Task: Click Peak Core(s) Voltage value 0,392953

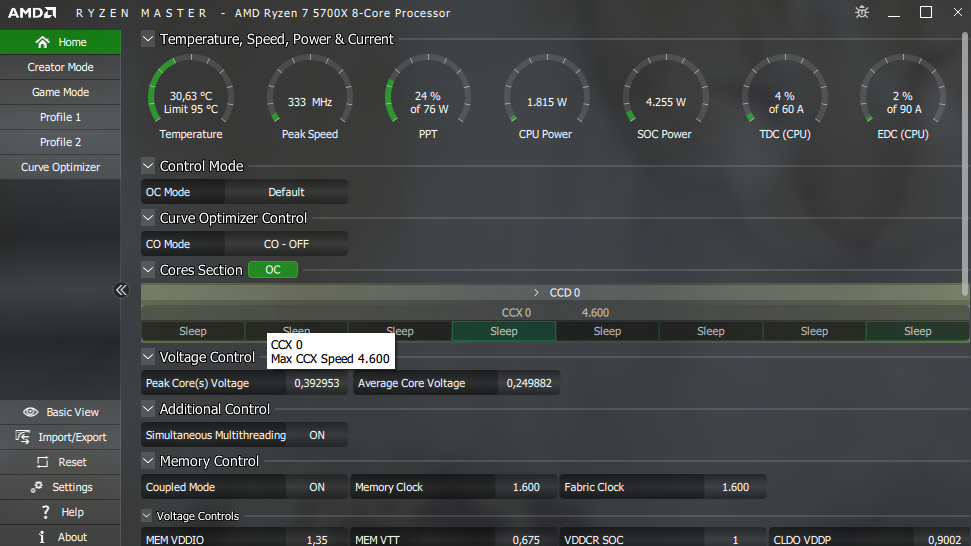Action: (x=316, y=383)
